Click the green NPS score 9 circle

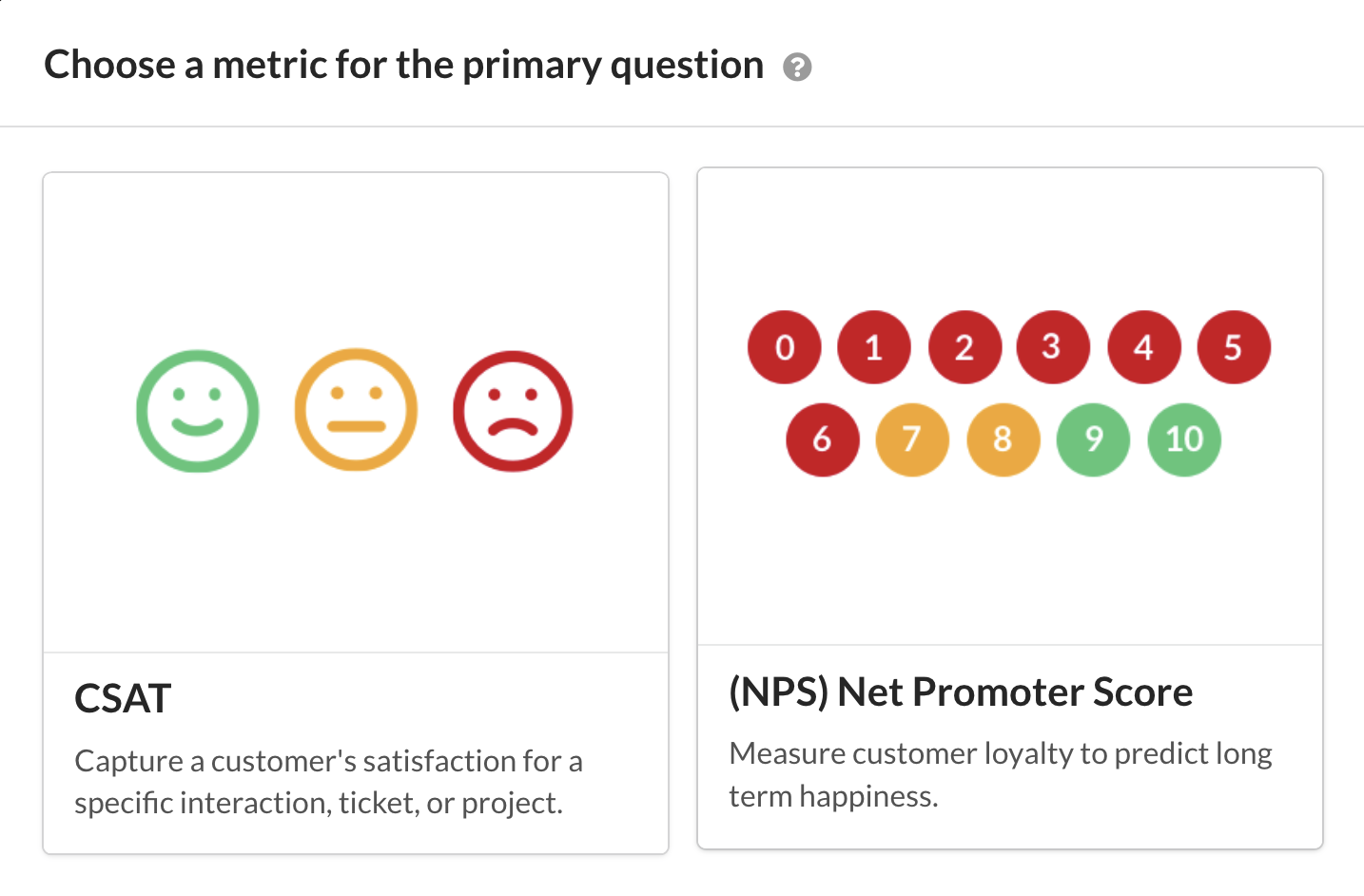pyautogui.click(x=1094, y=439)
